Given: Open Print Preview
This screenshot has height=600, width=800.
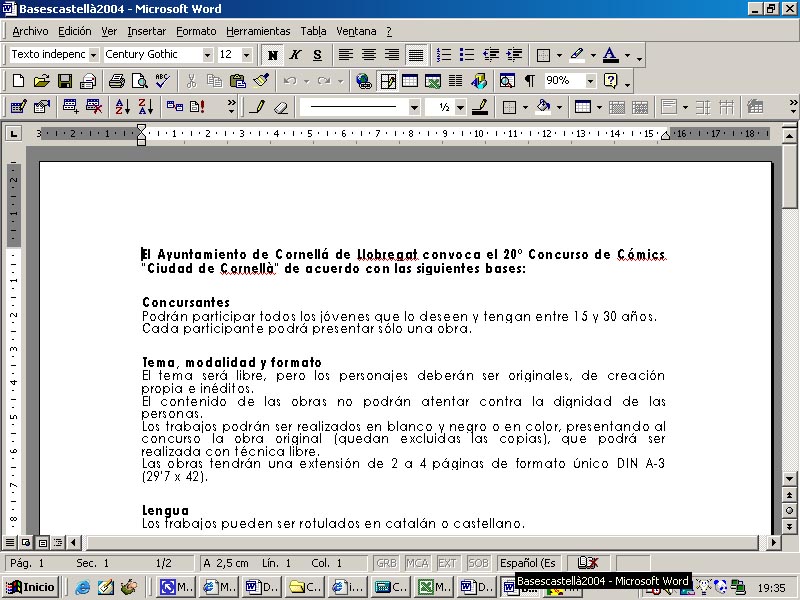Looking at the screenshot, I should click(x=139, y=81).
